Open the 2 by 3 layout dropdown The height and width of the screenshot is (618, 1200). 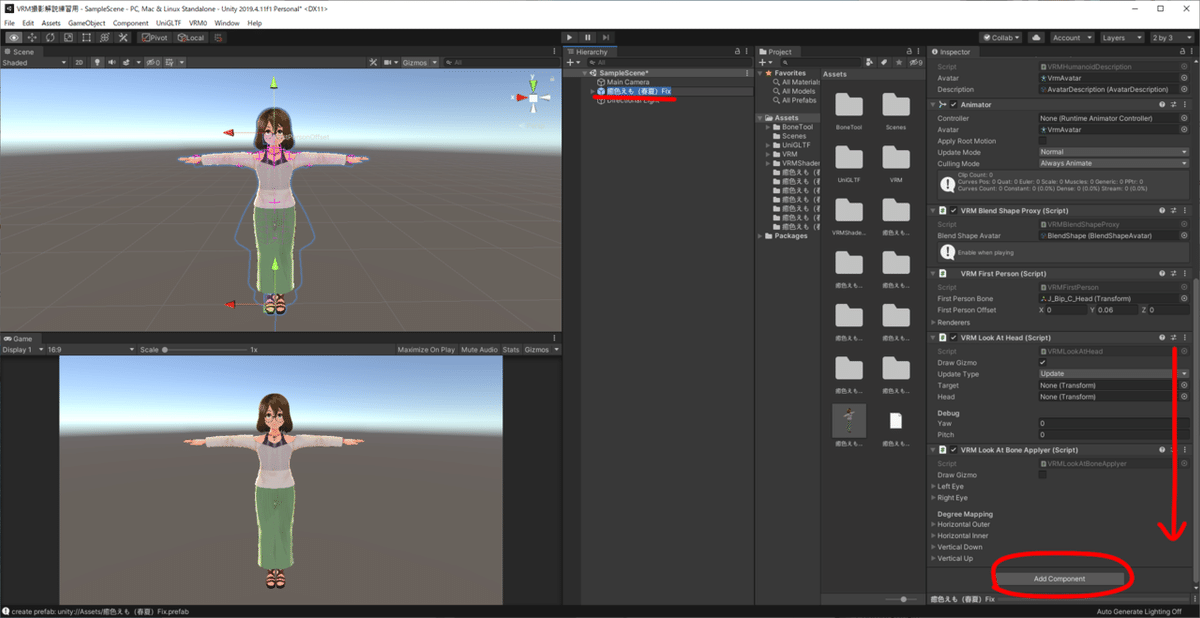click(x=1170, y=37)
